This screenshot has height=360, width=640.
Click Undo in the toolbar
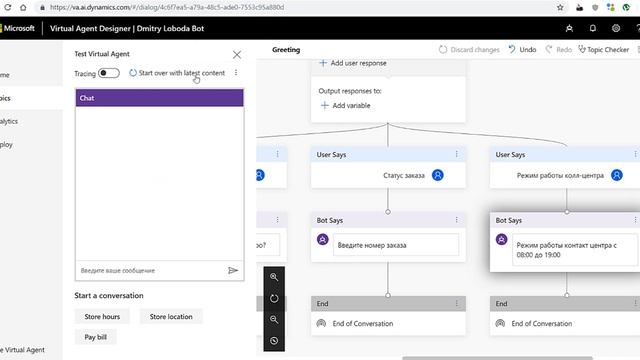[x=522, y=50]
